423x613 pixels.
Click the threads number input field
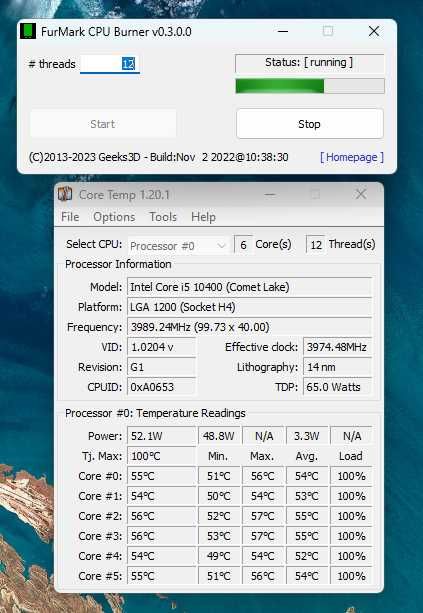click(110, 64)
